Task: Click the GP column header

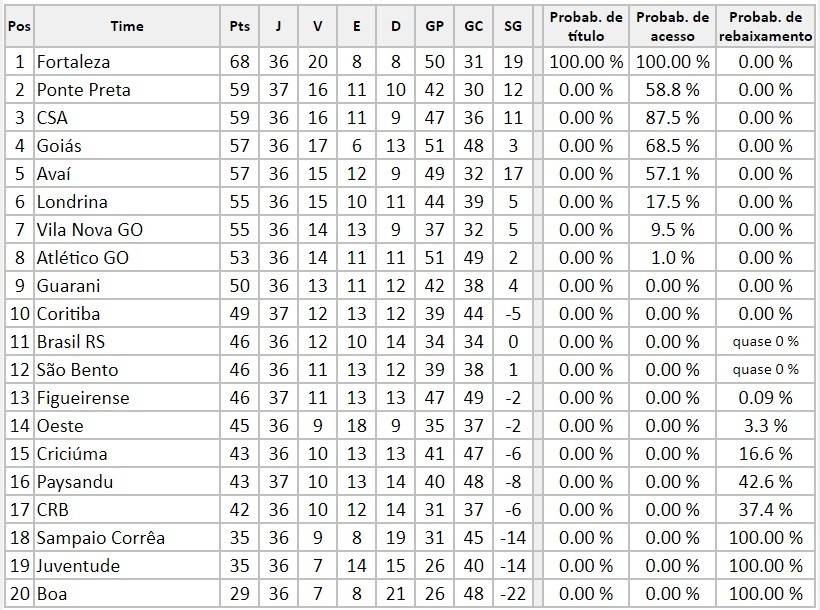Action: (435, 26)
